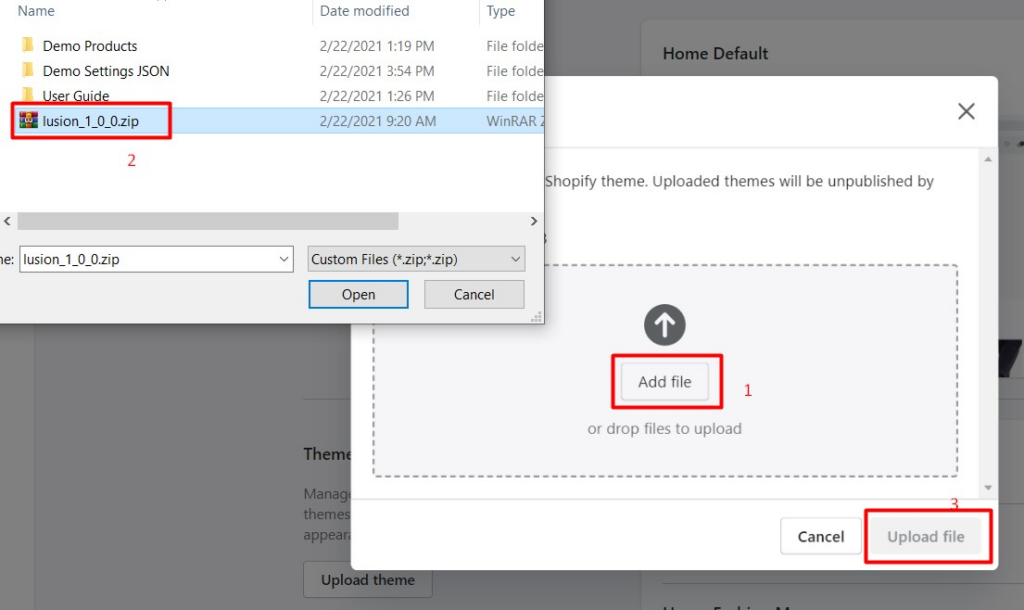Click the date 2/22/2021 1:26 PM
1024x610 pixels.
point(377,96)
